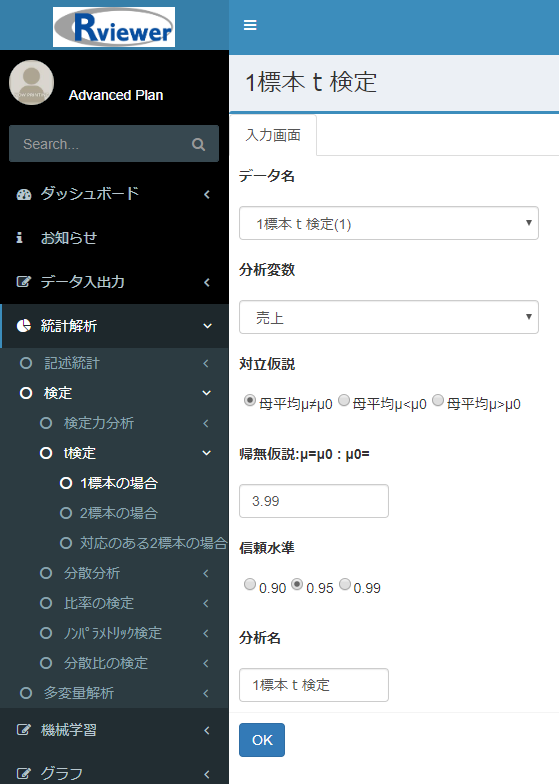Click the search magnifier icon
Viewport: 560px width, 784px height.
[x=198, y=144]
